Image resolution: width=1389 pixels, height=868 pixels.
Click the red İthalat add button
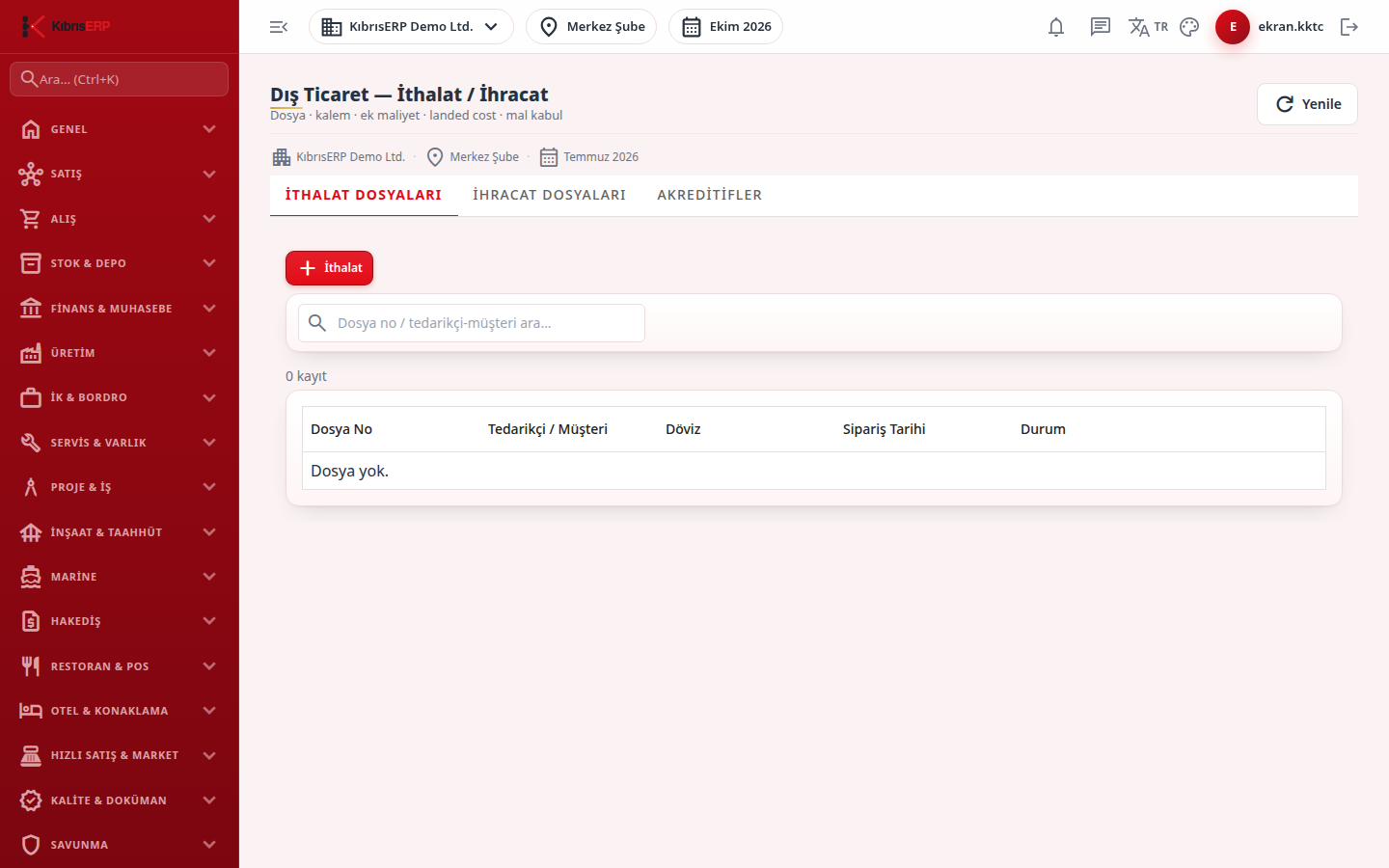tap(329, 268)
